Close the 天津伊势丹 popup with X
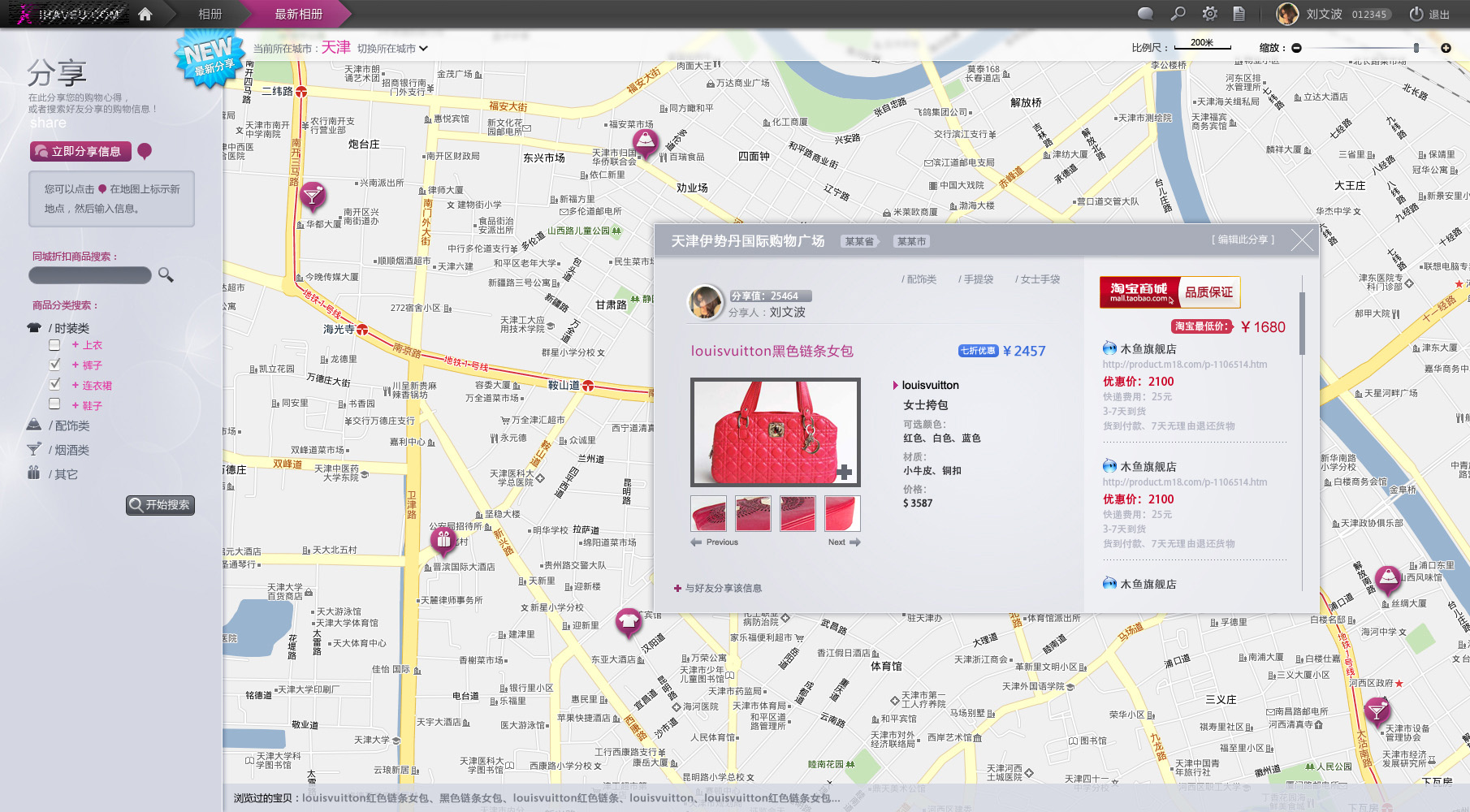 (x=1302, y=240)
